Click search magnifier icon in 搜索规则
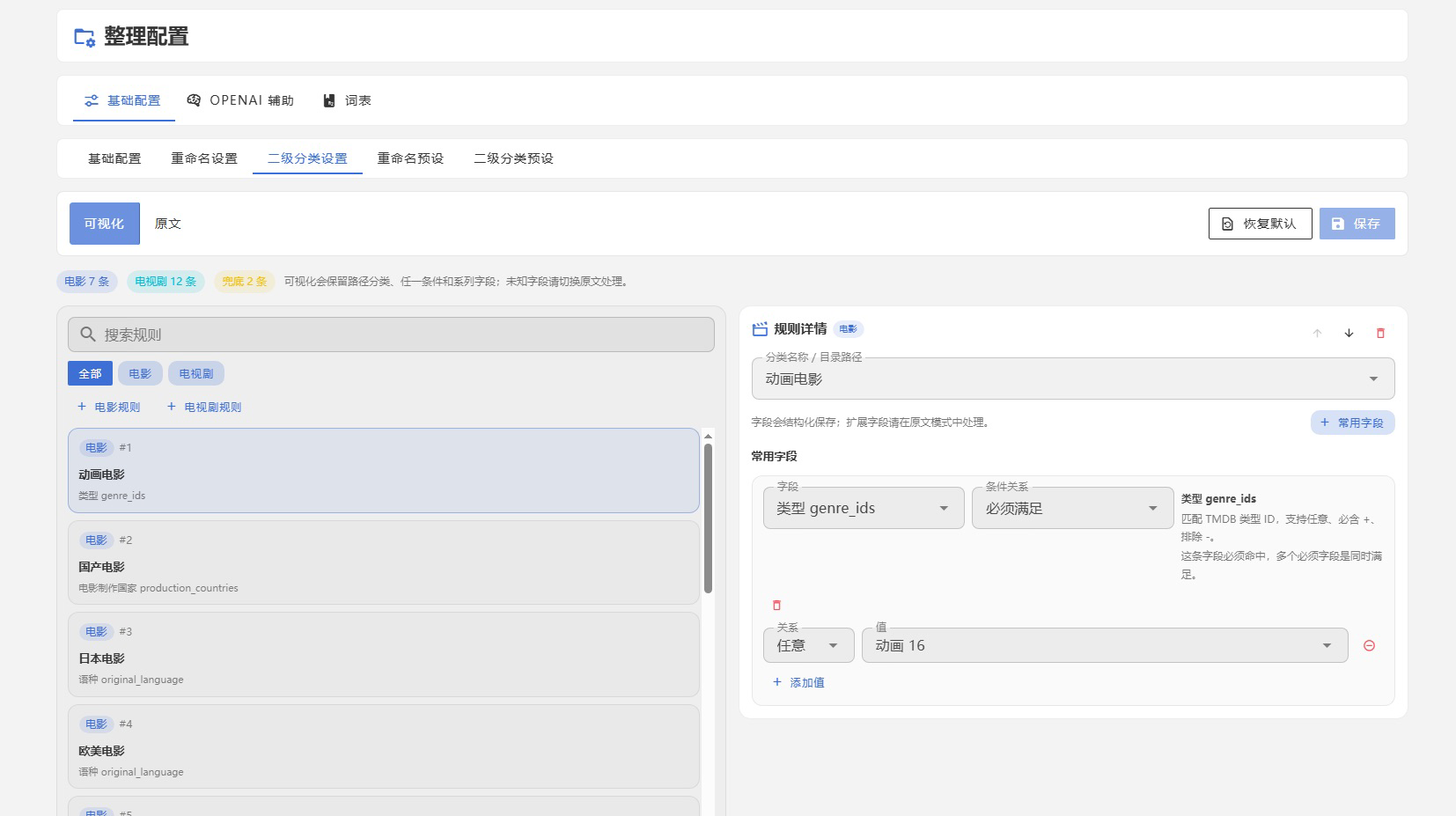Image resolution: width=1456 pixels, height=816 pixels. point(88,334)
